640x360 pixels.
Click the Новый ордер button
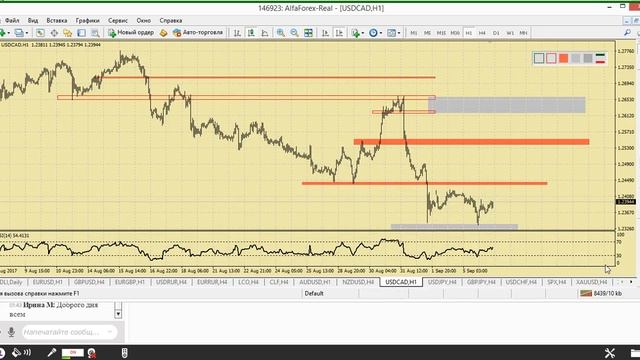pos(131,33)
